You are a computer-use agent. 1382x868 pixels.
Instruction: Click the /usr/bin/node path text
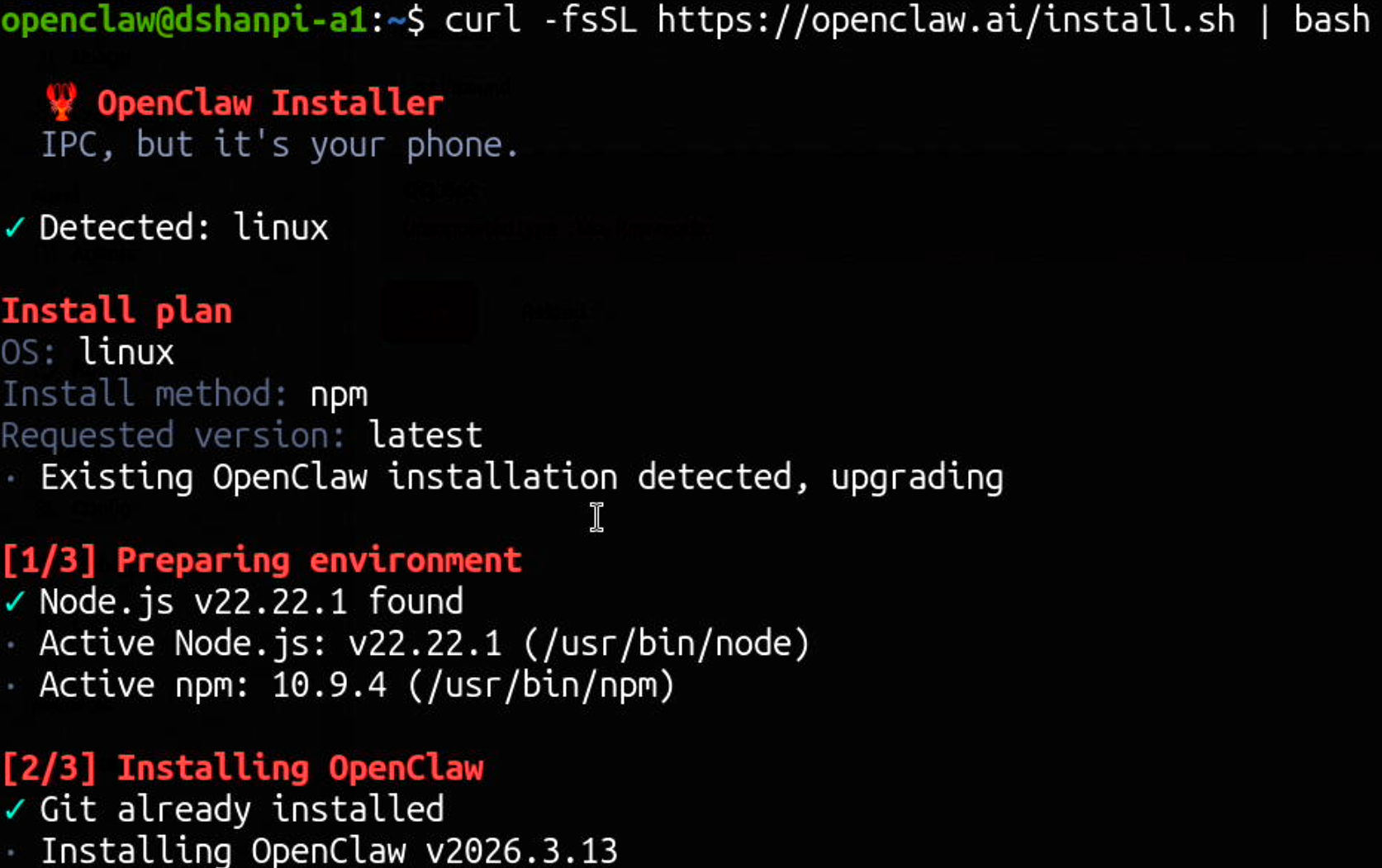click(667, 644)
